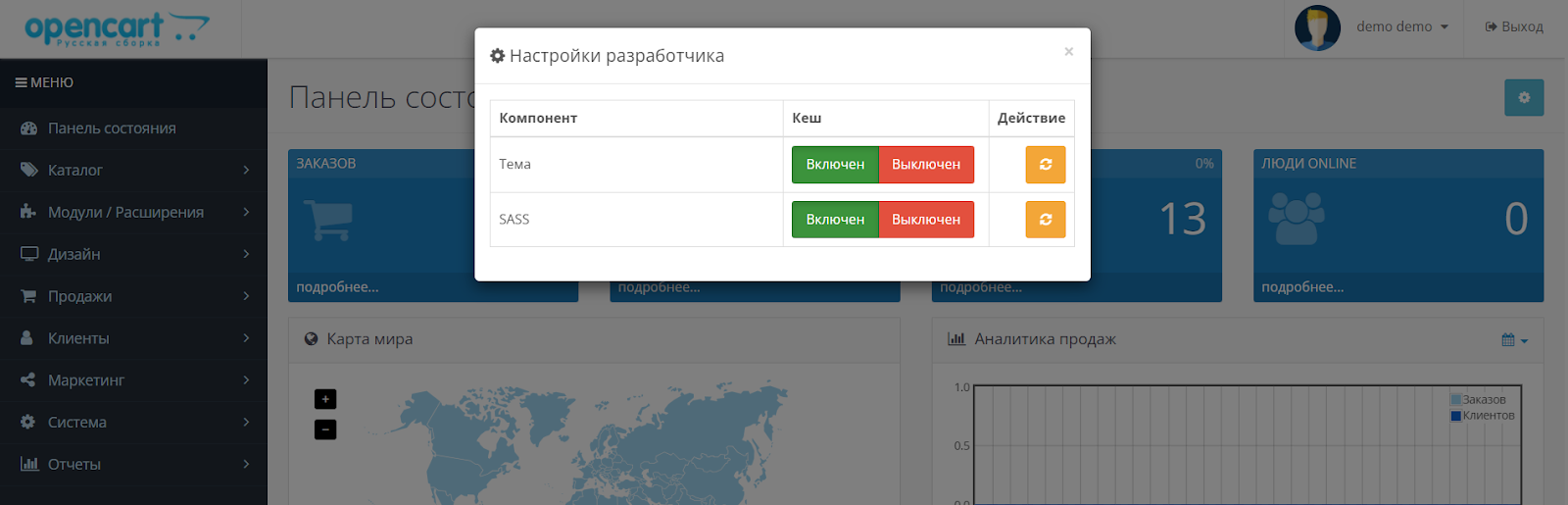Screen dimensions: 1568x505
Task: Click the refresh icon for Тема cache
Action: pyautogui.click(x=1045, y=165)
